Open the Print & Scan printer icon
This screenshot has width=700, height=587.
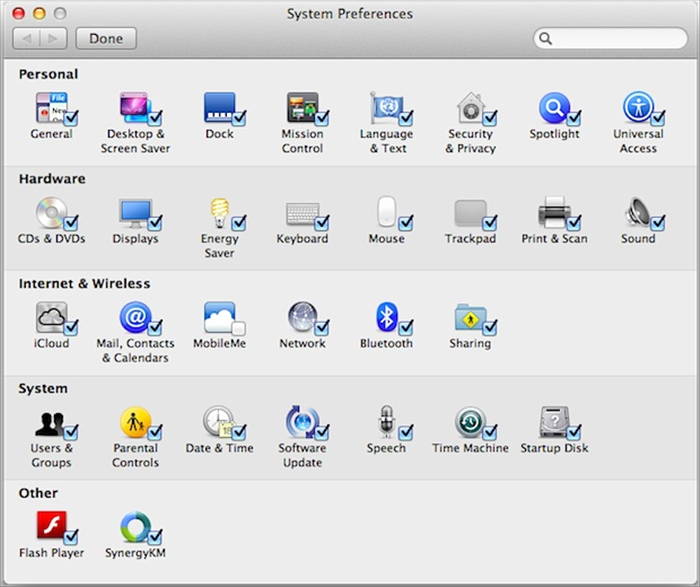(x=554, y=212)
